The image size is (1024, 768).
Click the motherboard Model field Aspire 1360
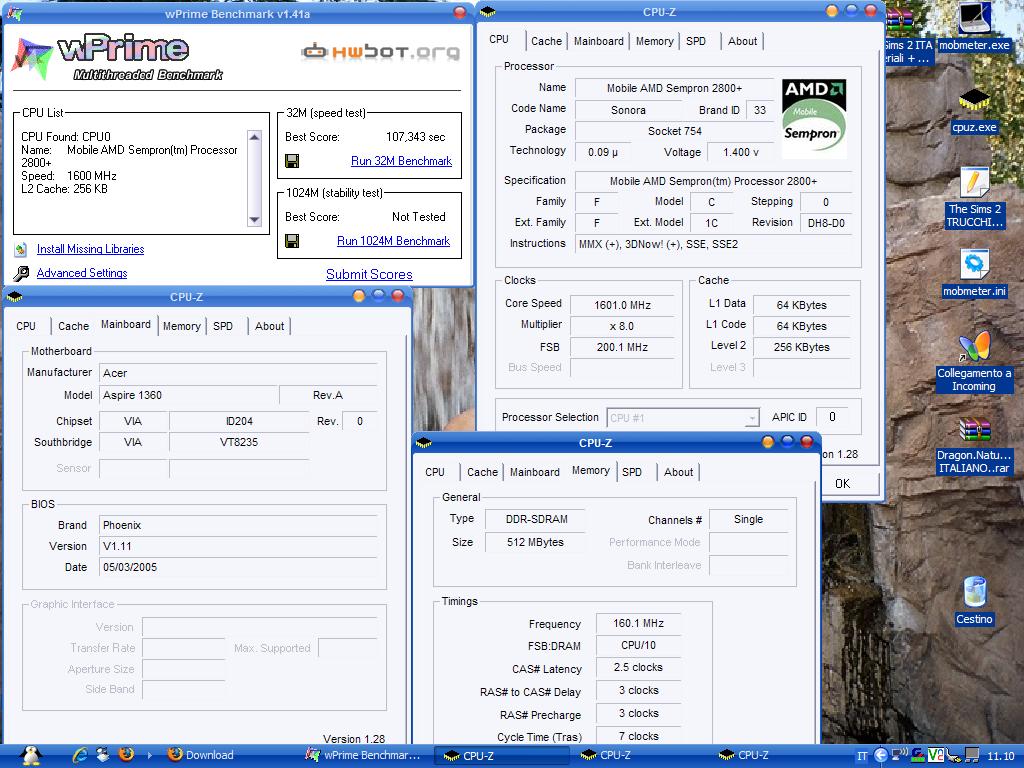click(189, 395)
